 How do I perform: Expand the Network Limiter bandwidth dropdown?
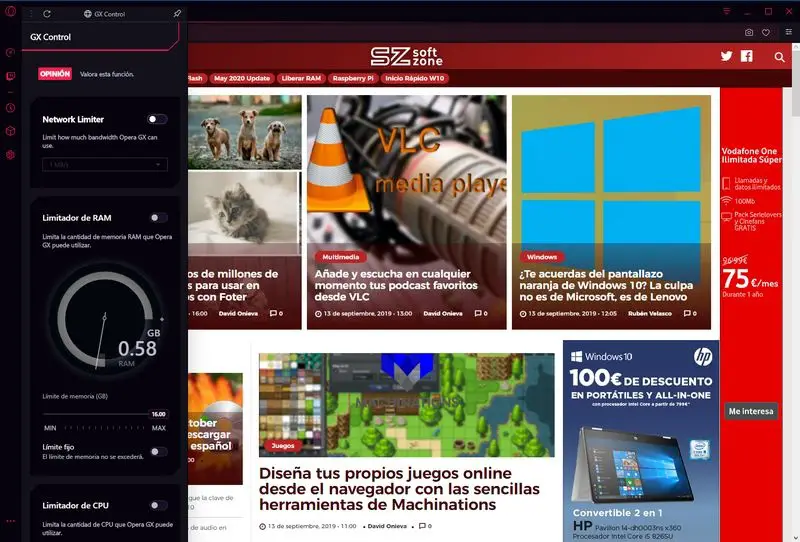105,164
